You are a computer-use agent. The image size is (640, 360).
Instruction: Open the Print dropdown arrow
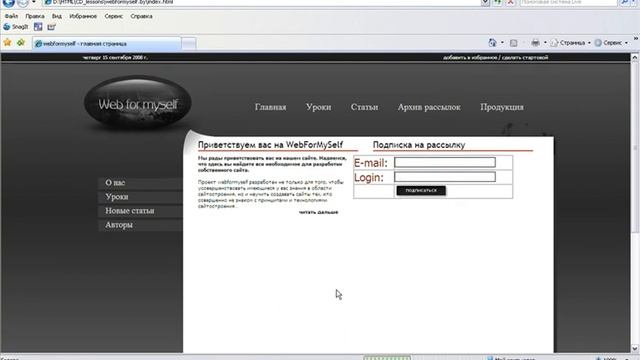tap(545, 42)
